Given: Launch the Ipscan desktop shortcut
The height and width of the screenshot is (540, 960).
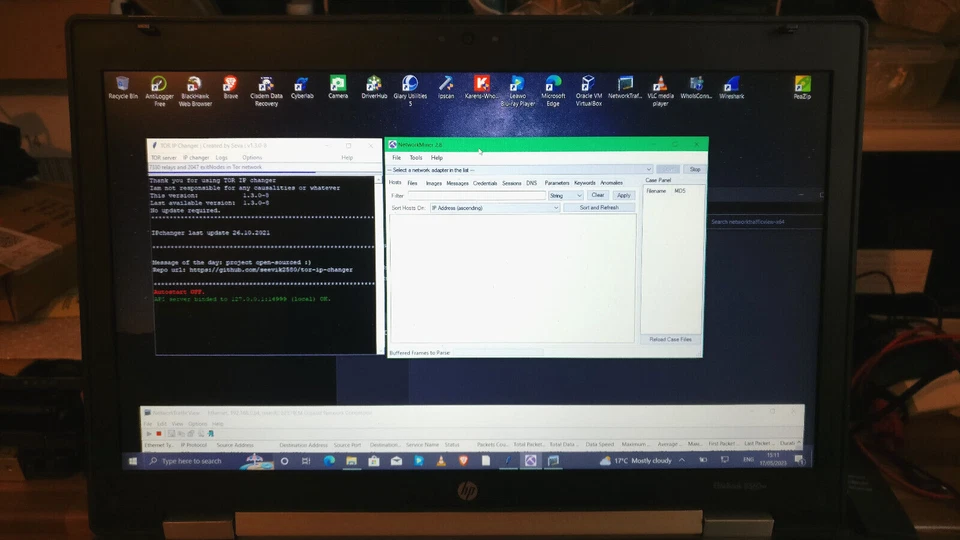Looking at the screenshot, I should tap(446, 88).
